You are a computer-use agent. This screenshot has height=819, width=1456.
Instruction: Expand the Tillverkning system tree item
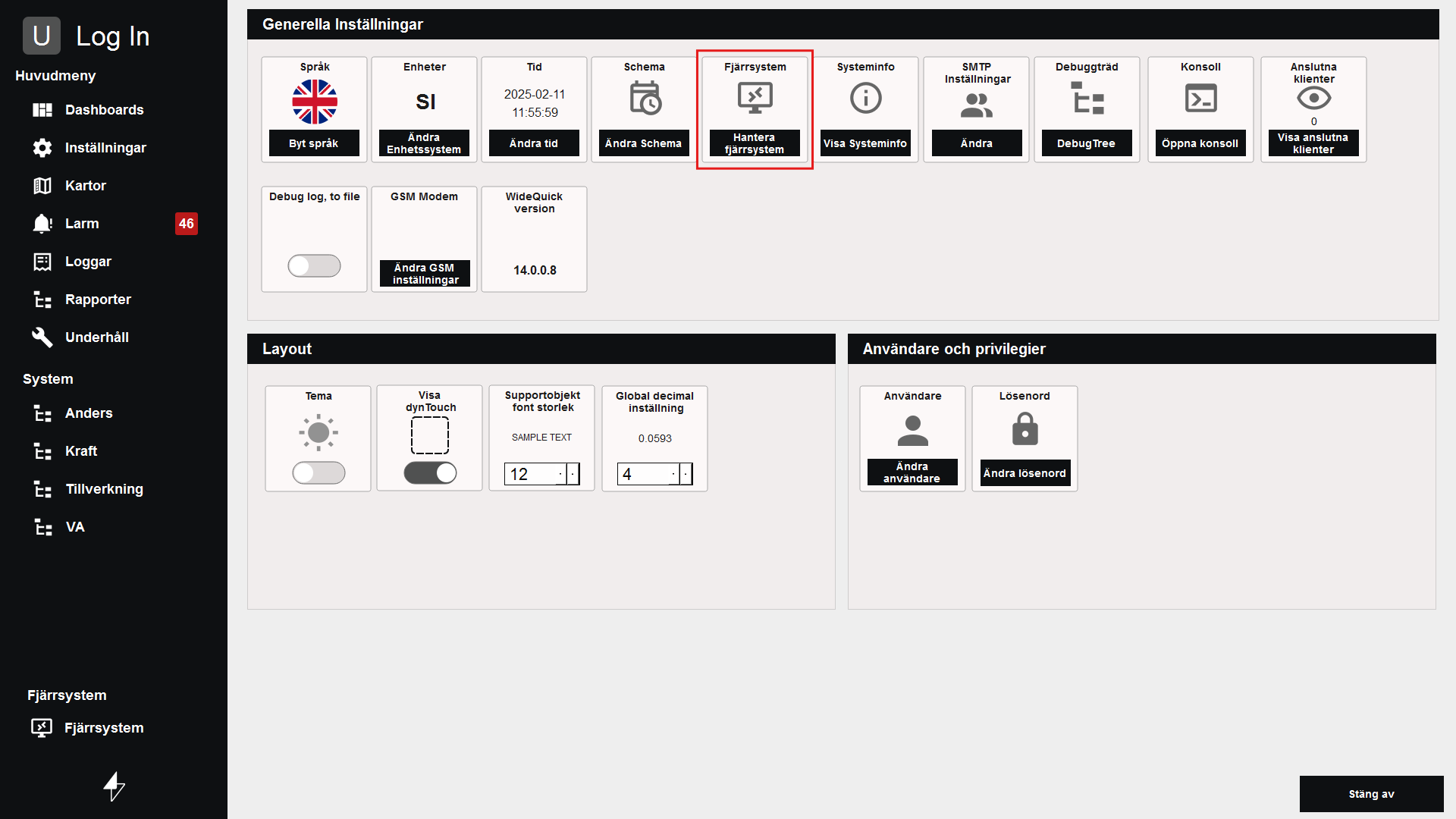pos(104,489)
